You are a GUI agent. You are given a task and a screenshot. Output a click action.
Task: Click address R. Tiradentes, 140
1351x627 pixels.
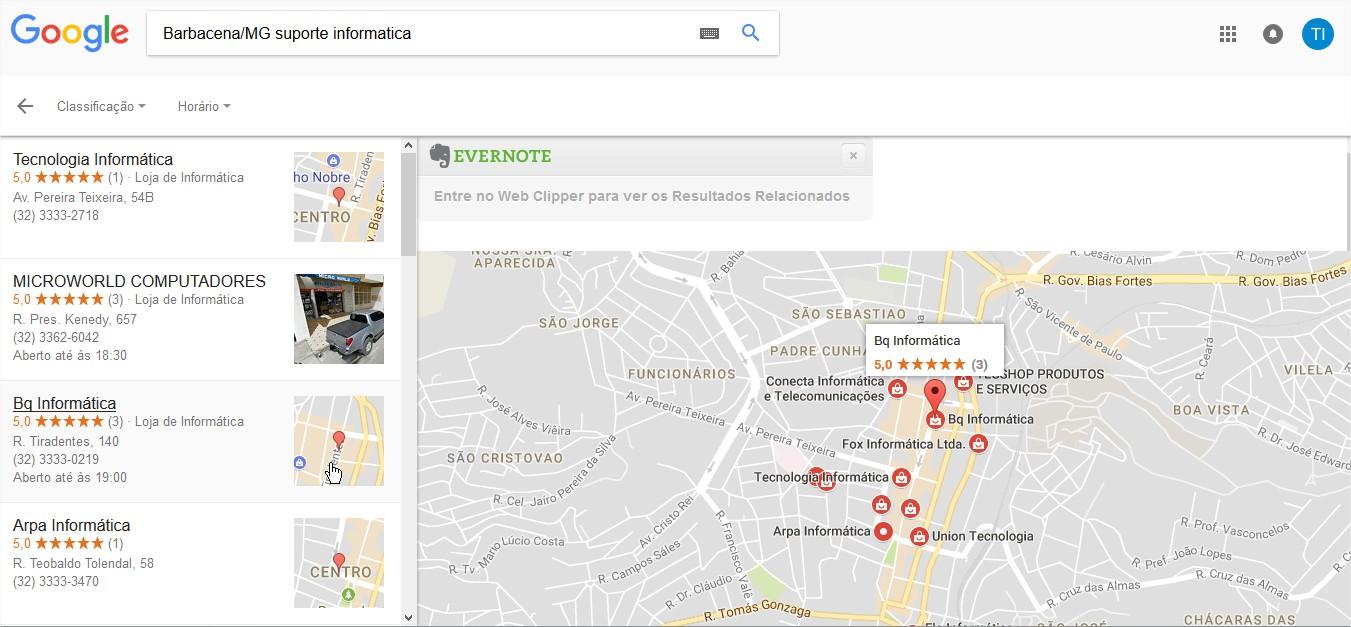click(66, 441)
